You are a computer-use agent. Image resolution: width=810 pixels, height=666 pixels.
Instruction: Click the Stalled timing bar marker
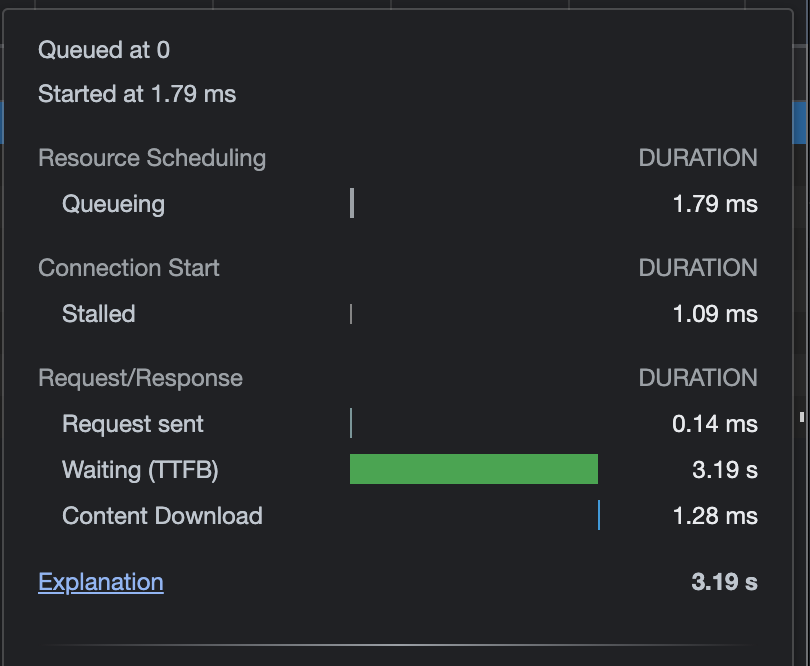point(350,314)
